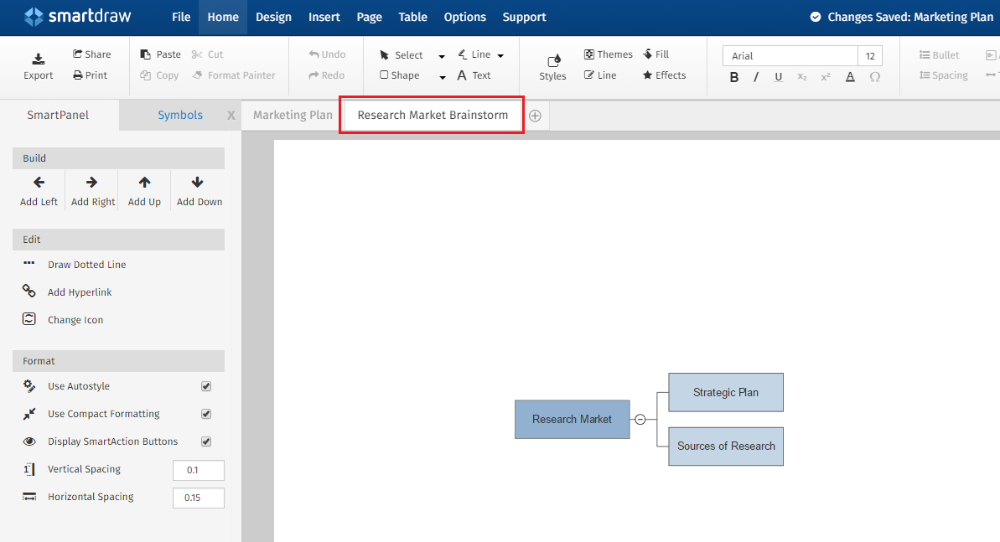Click the Copy tool
This screenshot has height=542, width=1000.
click(159, 75)
